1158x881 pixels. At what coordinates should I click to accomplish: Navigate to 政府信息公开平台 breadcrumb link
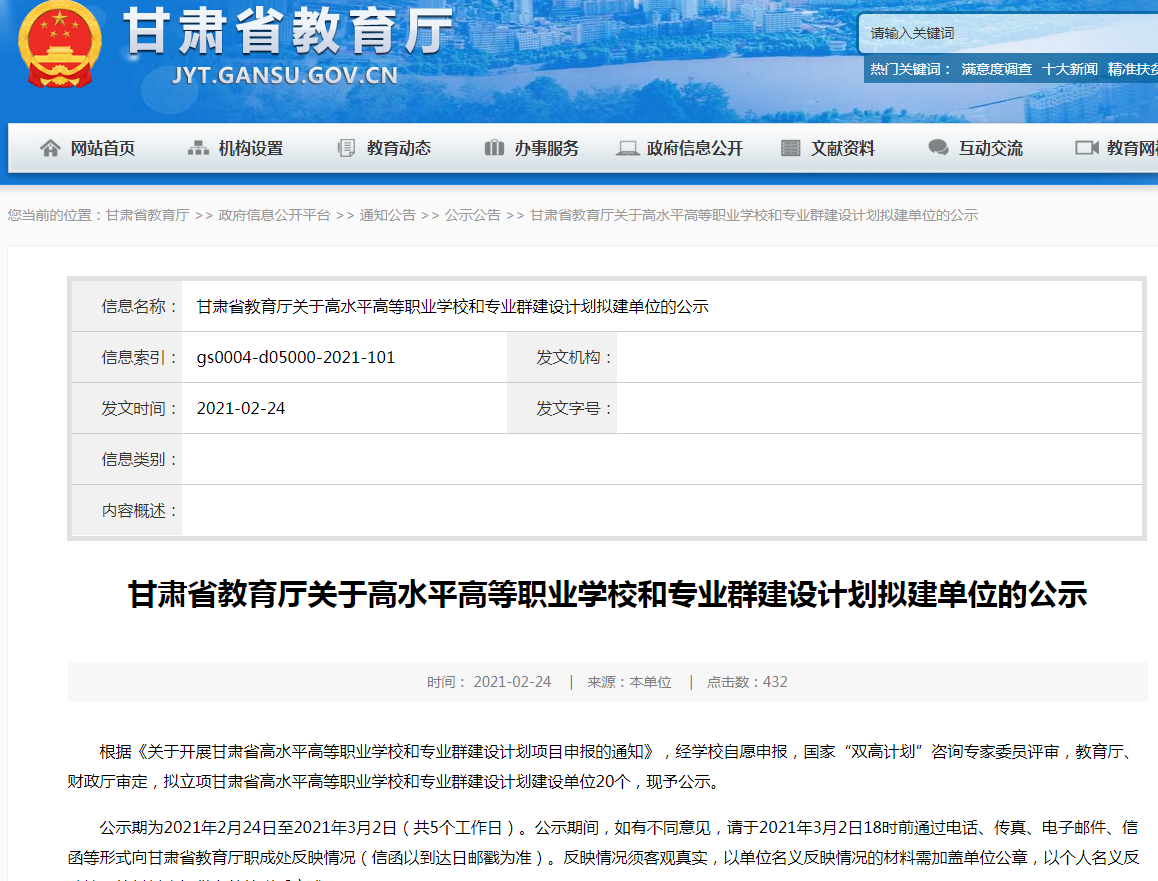(x=274, y=215)
